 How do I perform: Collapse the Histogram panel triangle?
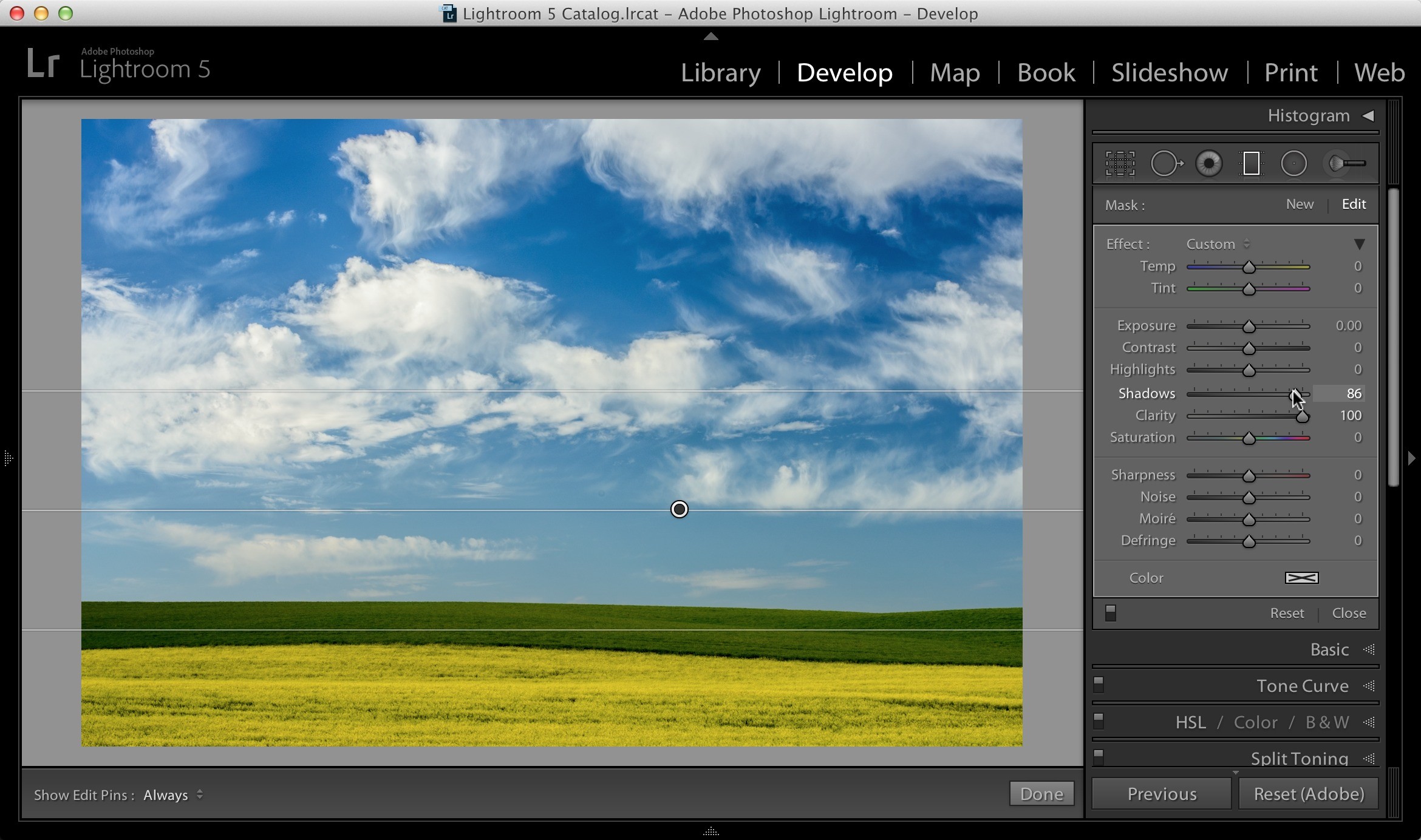pos(1368,115)
